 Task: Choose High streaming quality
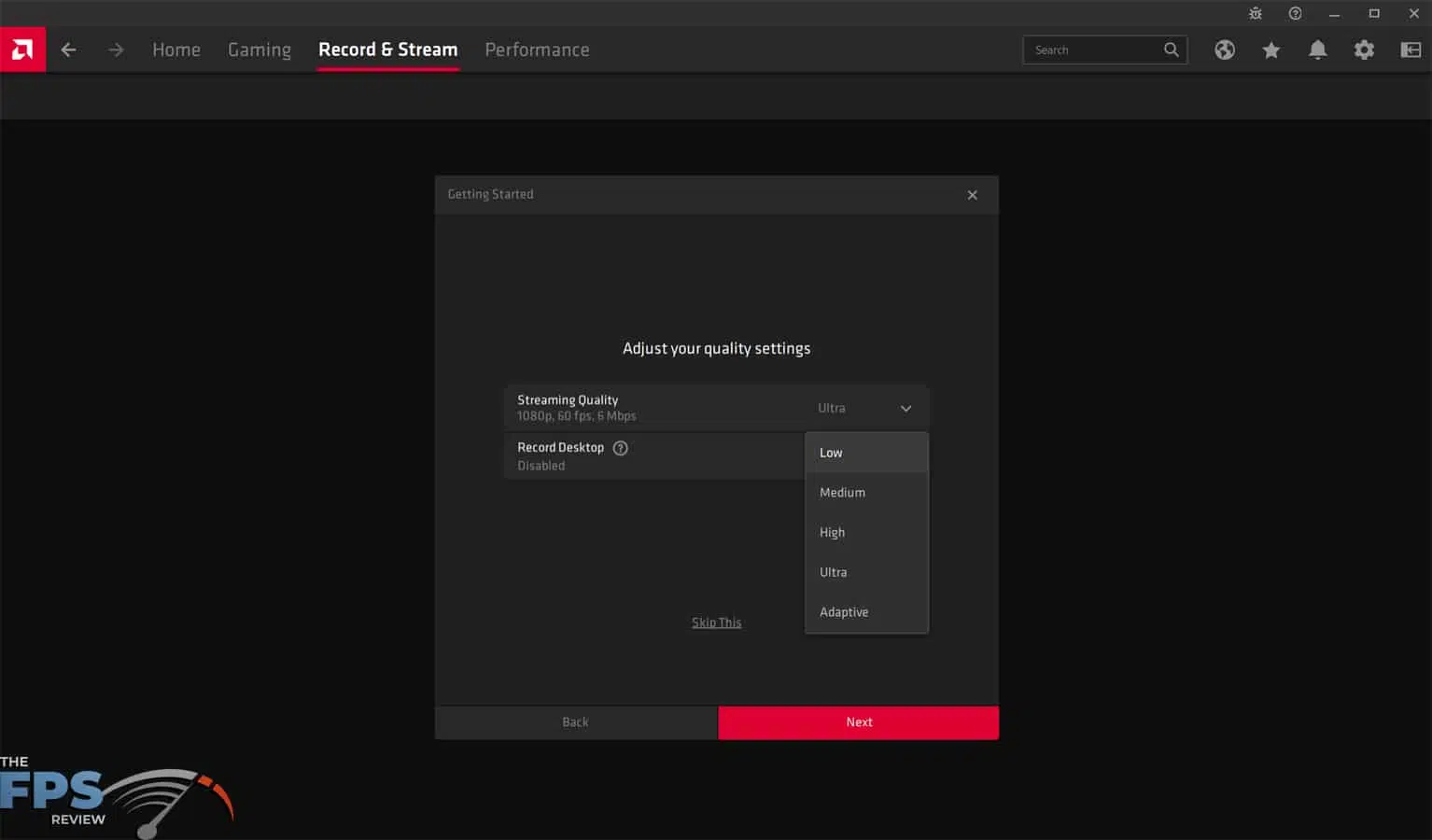(x=866, y=533)
